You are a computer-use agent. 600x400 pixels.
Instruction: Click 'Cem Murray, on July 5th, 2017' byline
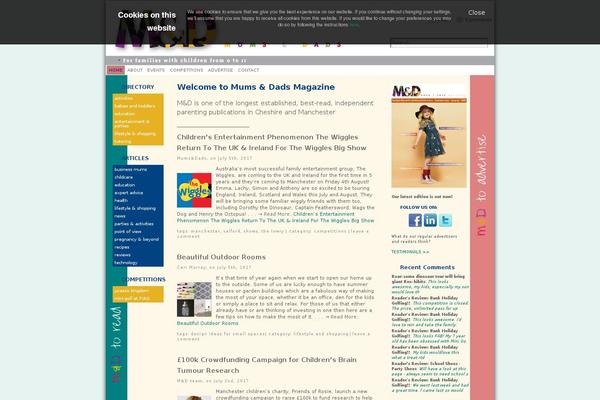[214, 267]
